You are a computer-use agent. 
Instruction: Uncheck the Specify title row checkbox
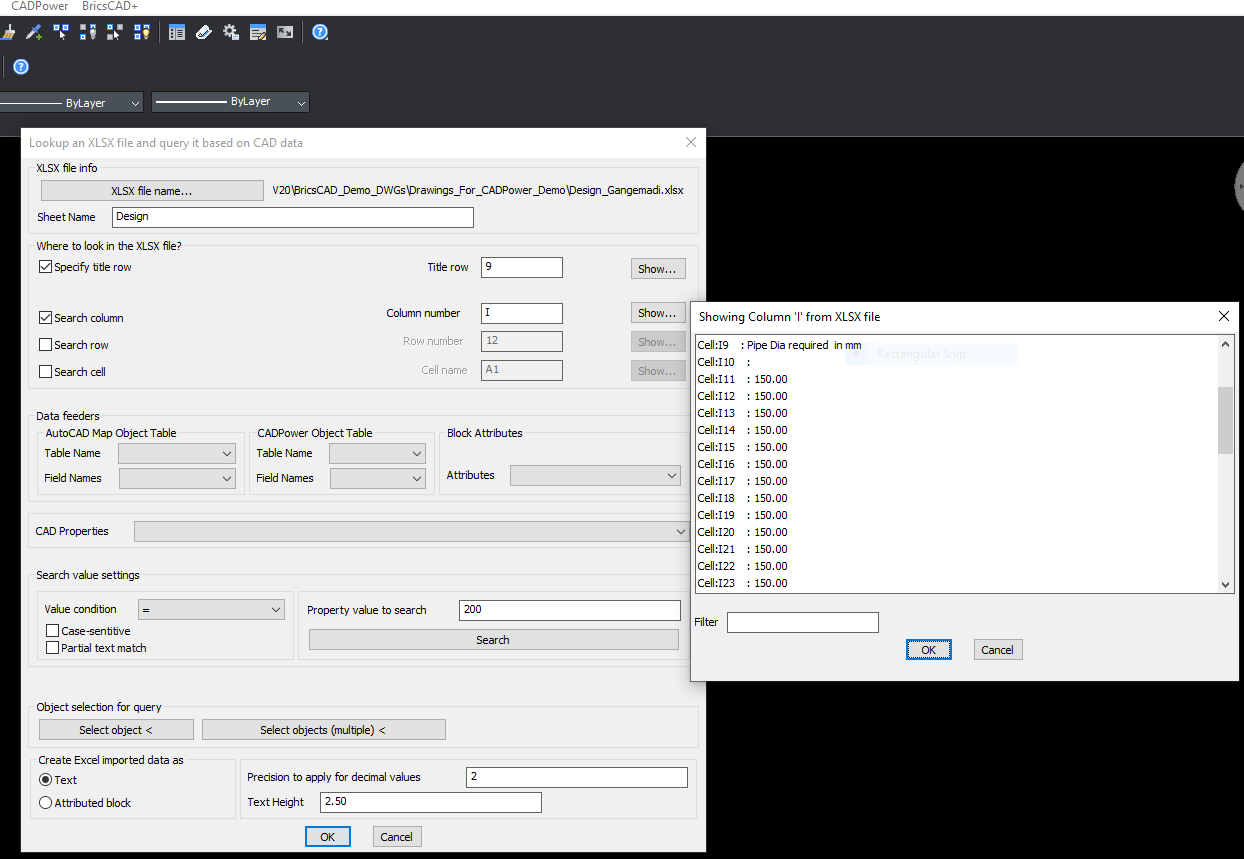45,267
